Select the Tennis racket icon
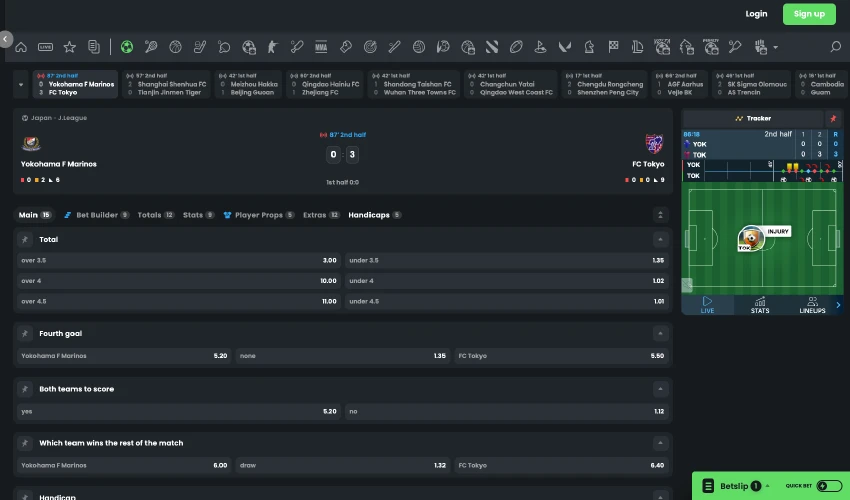 pyautogui.click(x=151, y=47)
